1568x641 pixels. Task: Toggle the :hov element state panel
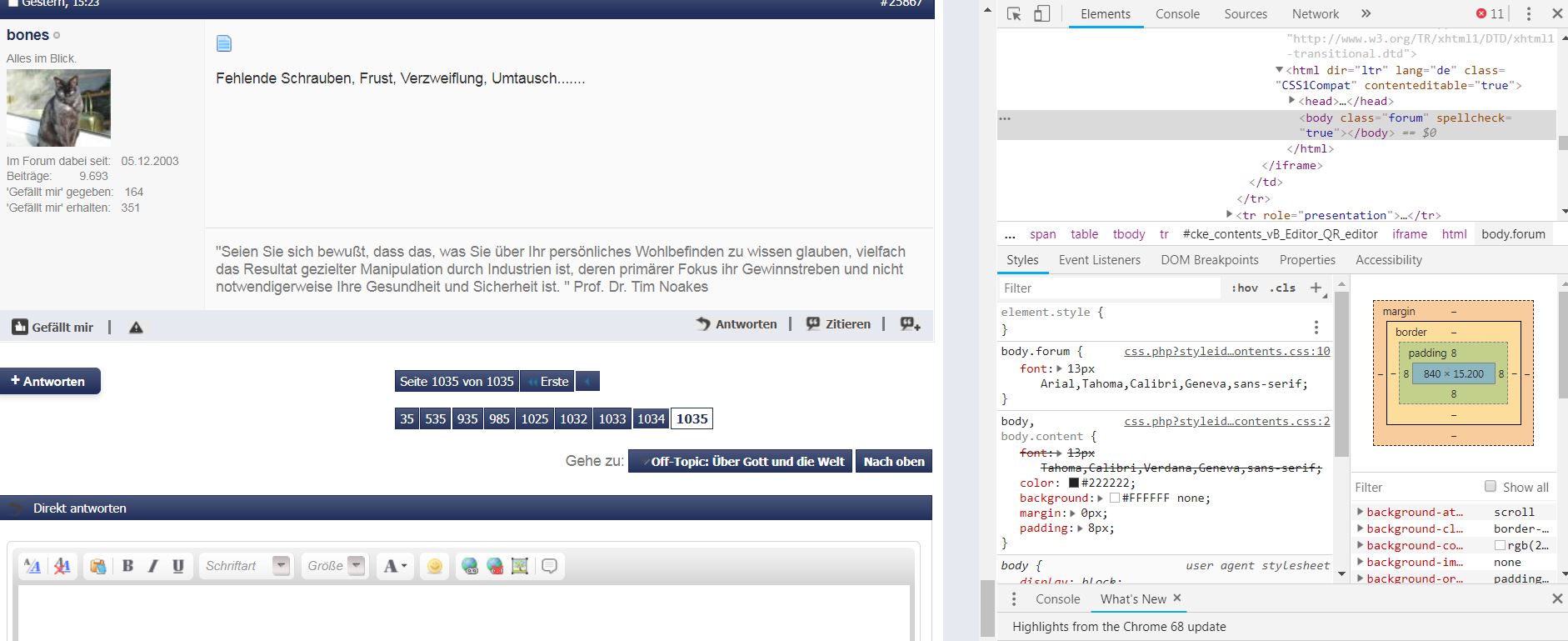click(1245, 288)
